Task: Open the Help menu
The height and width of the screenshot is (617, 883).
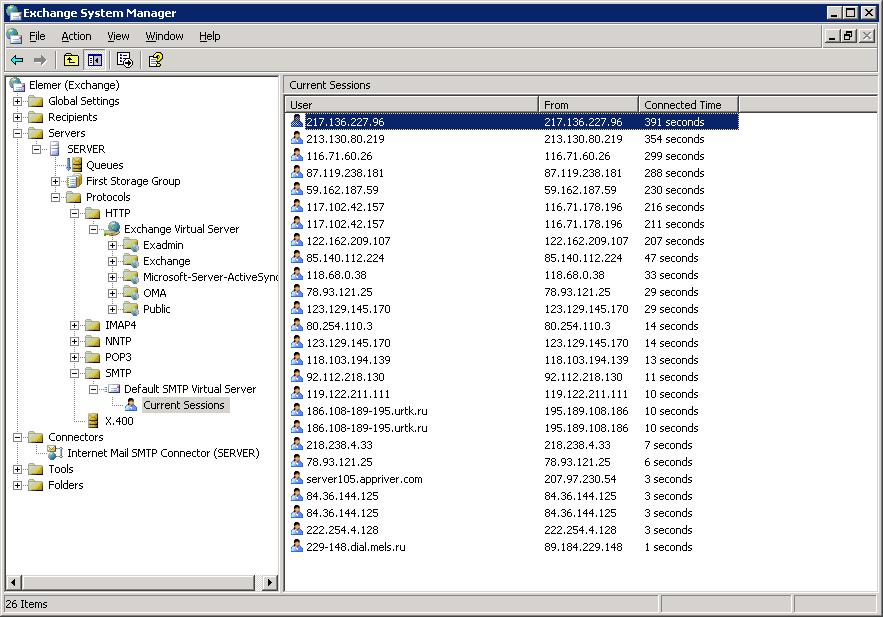Action: point(209,36)
